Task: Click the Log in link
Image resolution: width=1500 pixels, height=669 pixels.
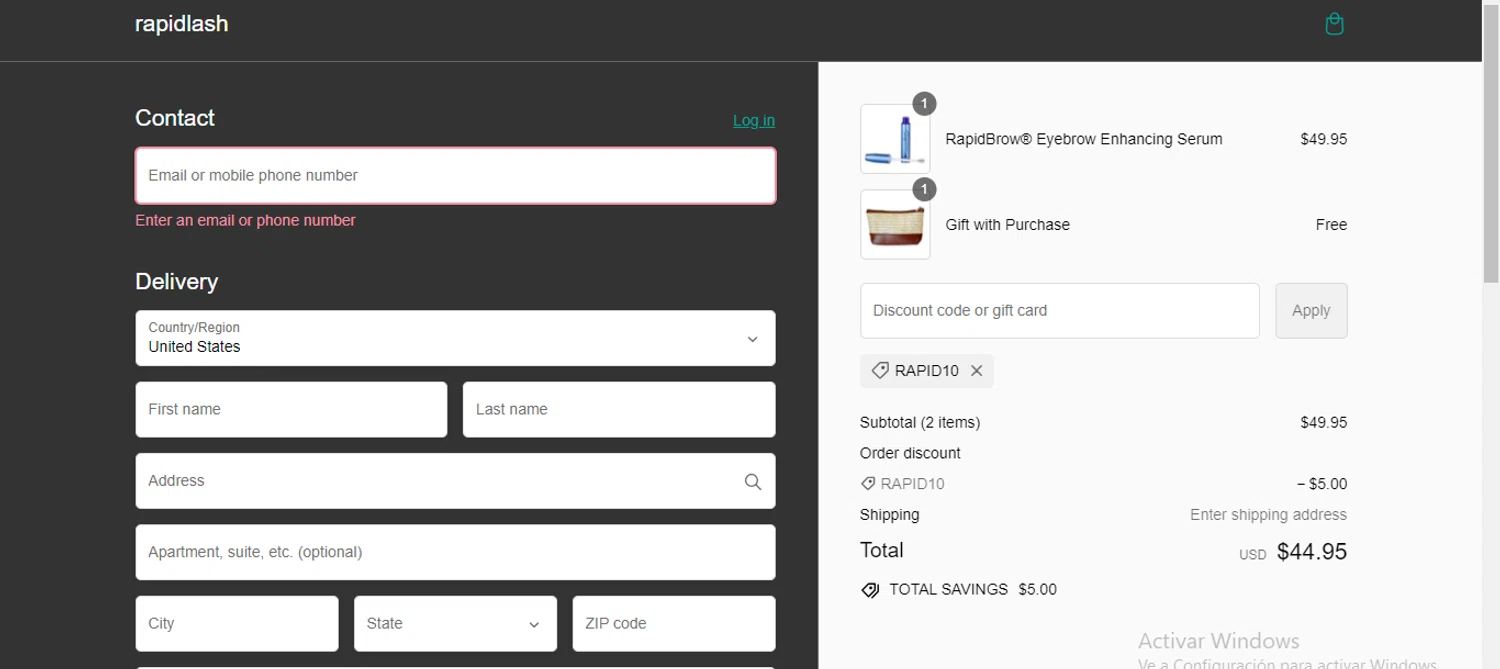Action: click(x=753, y=121)
